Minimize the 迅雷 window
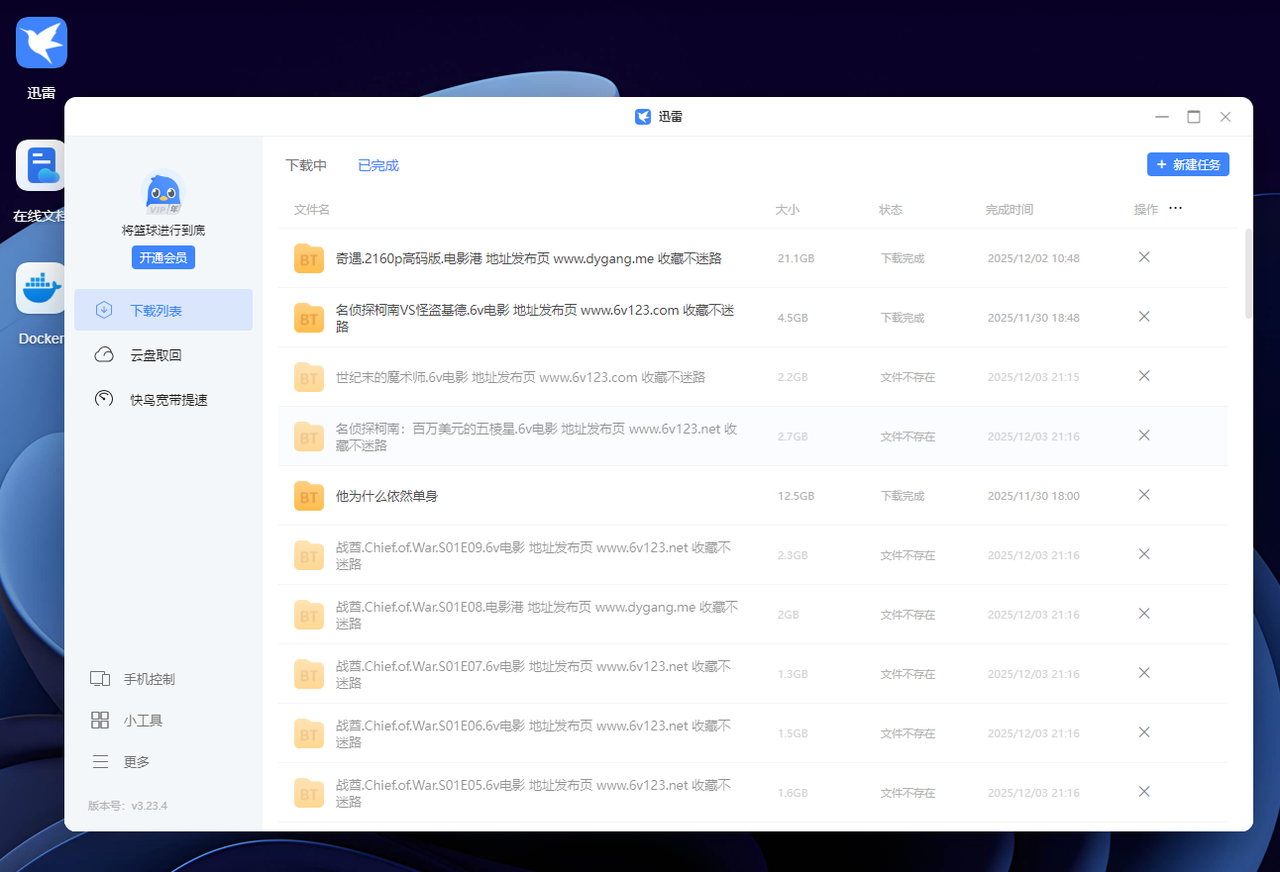 click(x=1162, y=117)
